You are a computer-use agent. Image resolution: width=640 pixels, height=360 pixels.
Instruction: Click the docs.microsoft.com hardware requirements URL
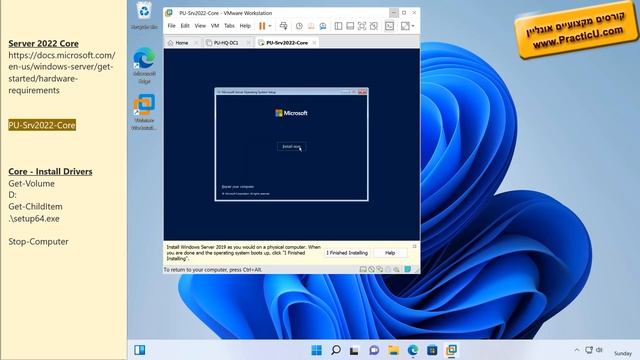[x=62, y=73]
